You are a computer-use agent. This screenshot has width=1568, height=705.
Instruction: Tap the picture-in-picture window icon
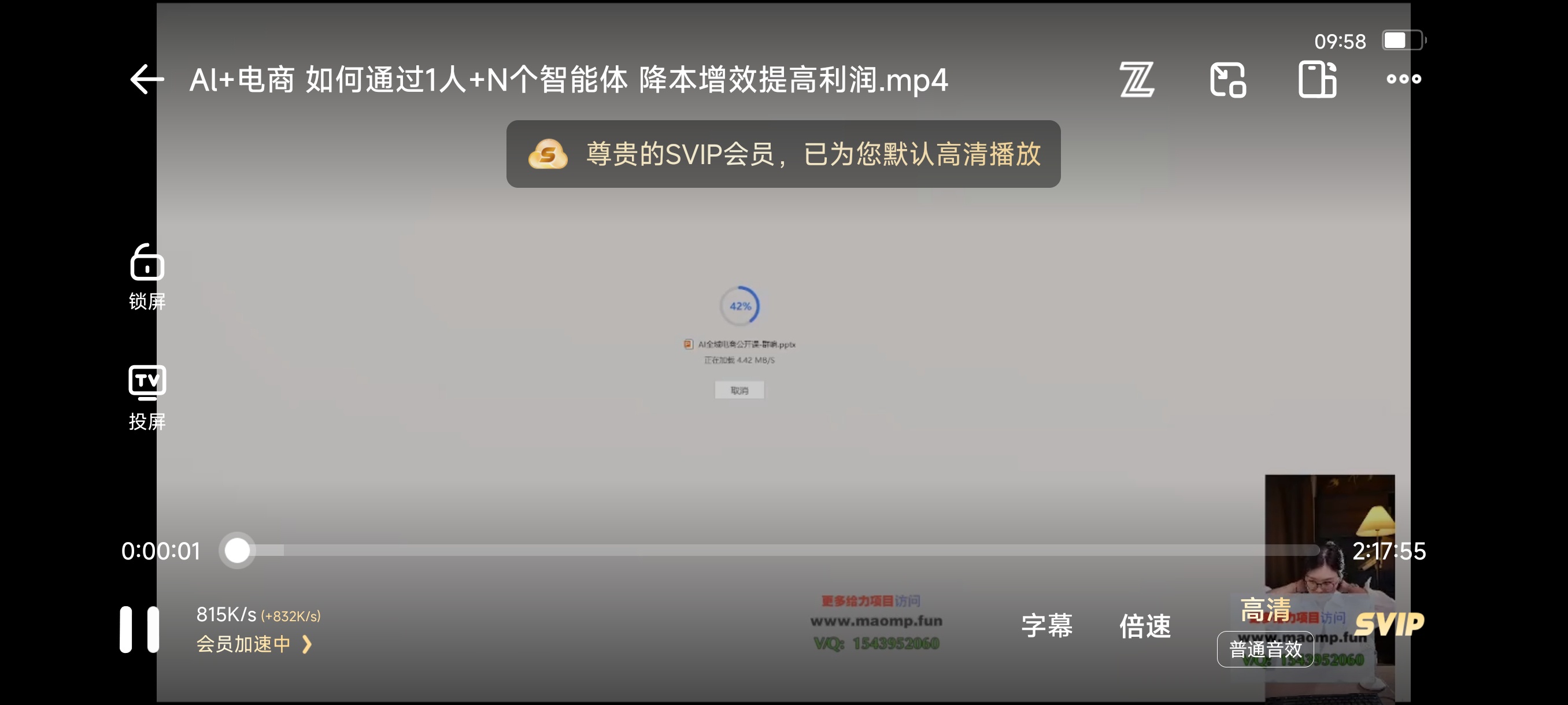pyautogui.click(x=1227, y=79)
